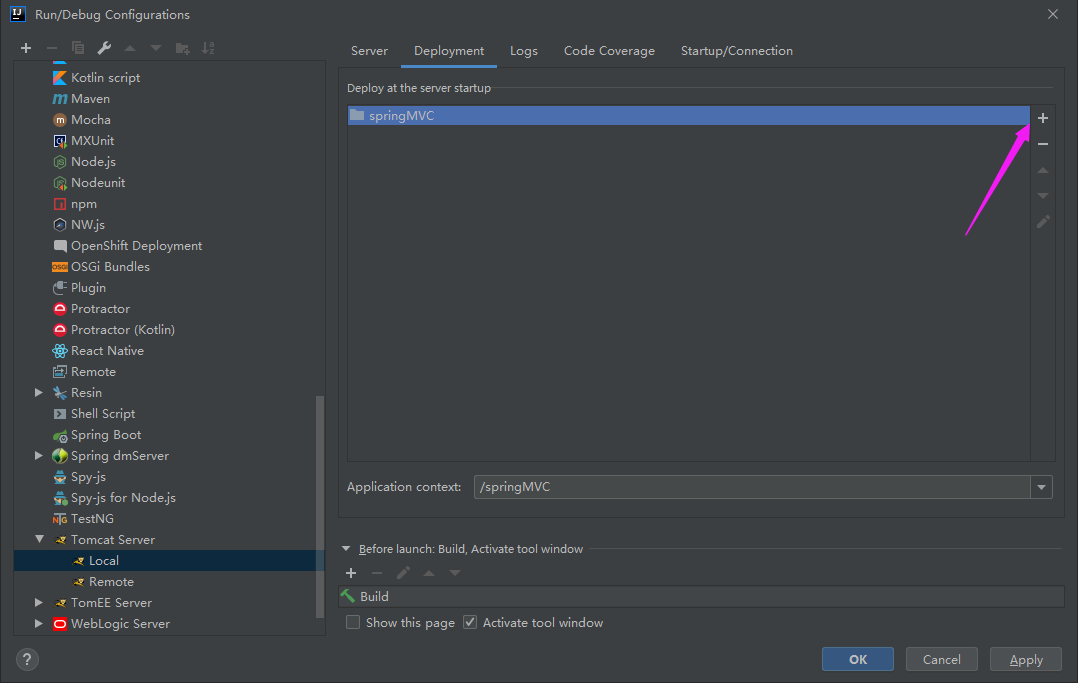
Task: Click the remove configuration minus icon
Action: point(52,48)
